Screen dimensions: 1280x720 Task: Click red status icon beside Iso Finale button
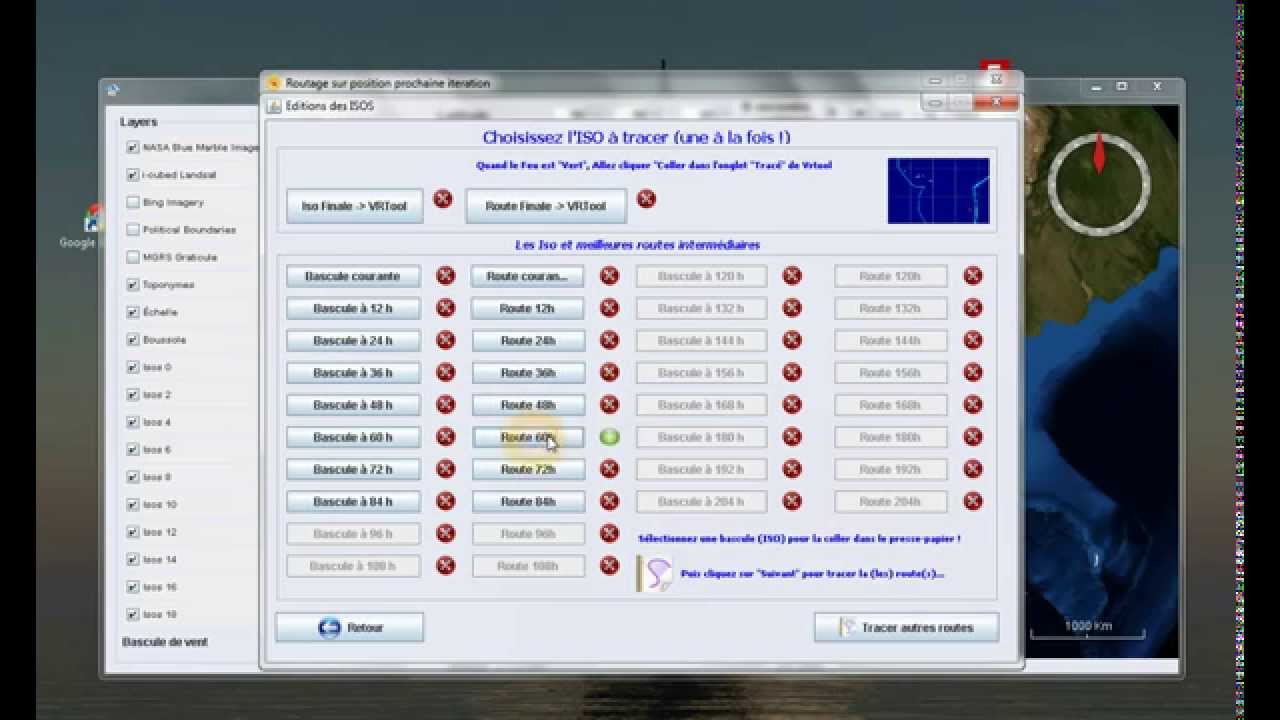[443, 199]
